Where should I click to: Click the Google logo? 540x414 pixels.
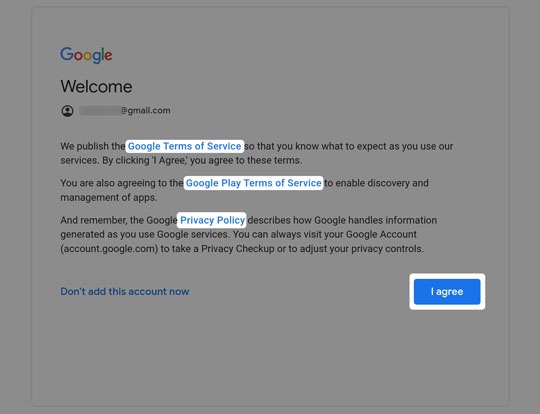[x=86, y=55]
